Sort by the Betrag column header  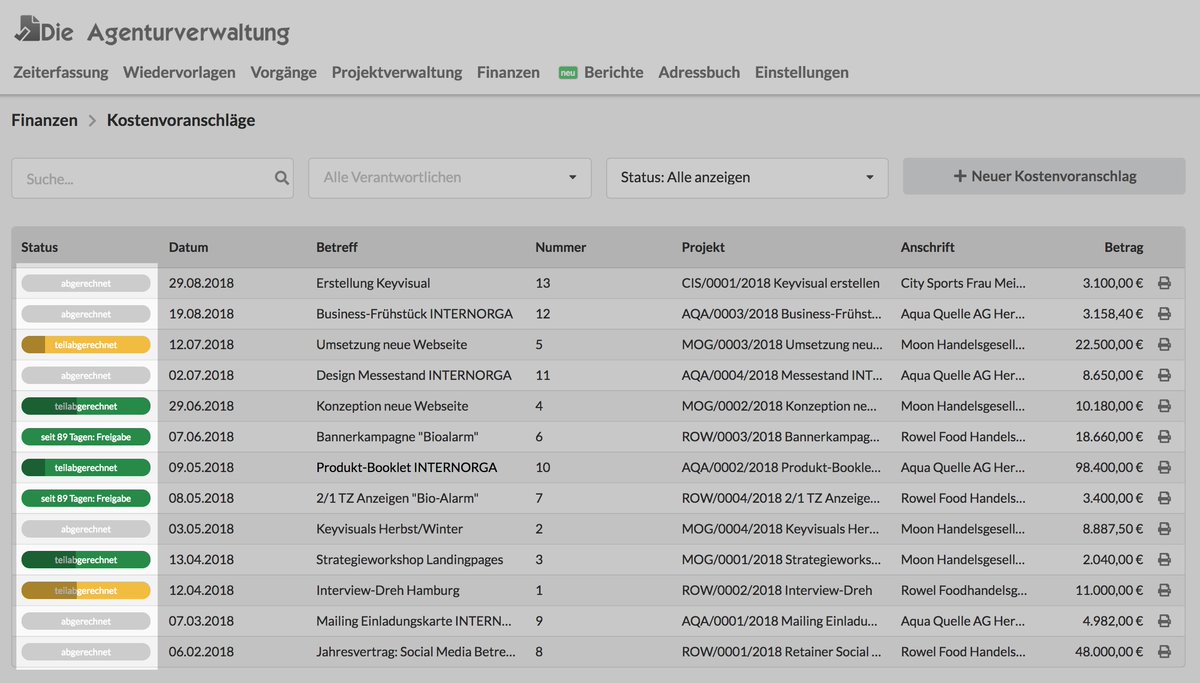pos(1123,247)
